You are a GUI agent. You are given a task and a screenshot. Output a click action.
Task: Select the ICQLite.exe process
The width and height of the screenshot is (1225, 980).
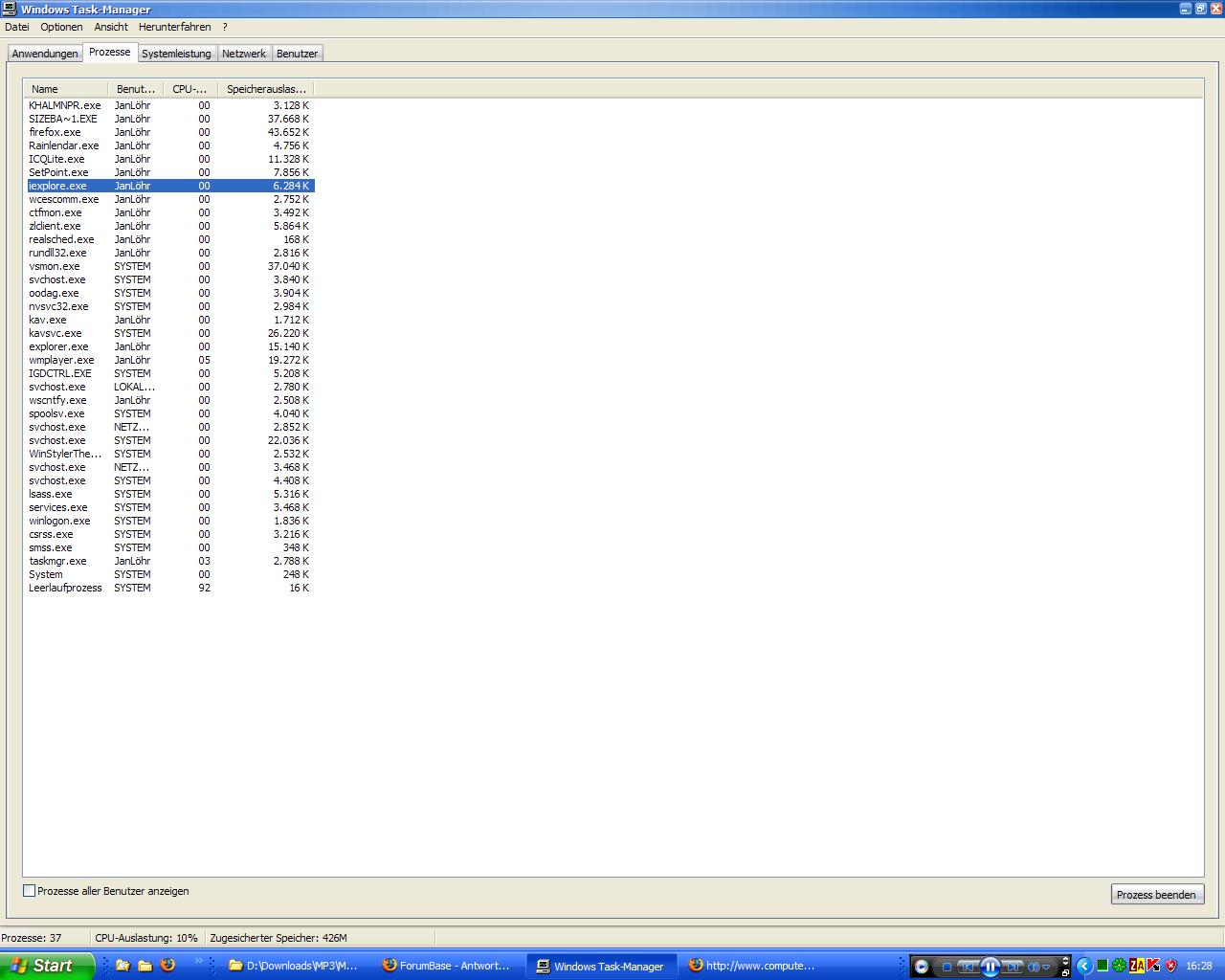[170, 159]
